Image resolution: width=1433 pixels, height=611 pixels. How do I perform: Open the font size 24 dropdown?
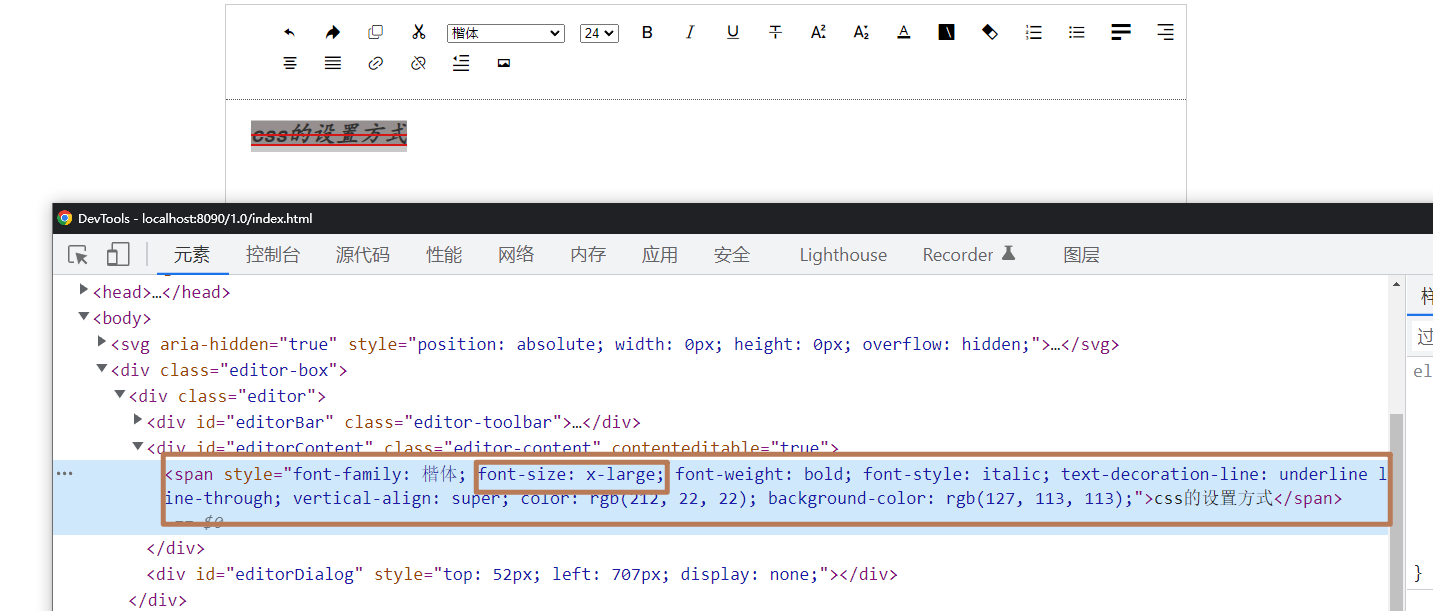coord(599,33)
